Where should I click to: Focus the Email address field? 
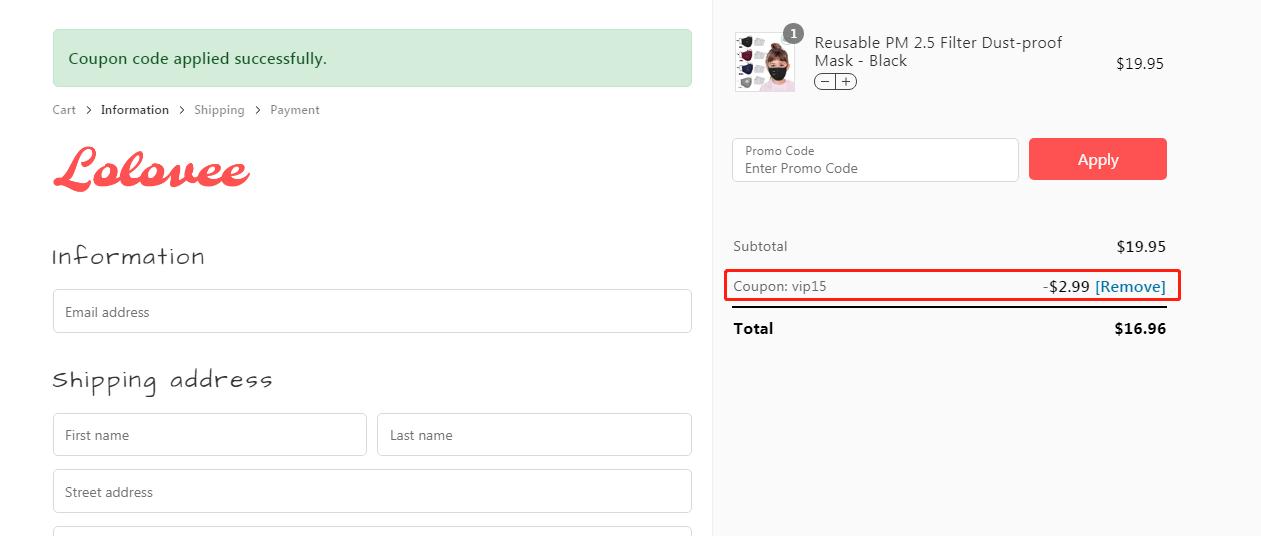[x=372, y=311]
